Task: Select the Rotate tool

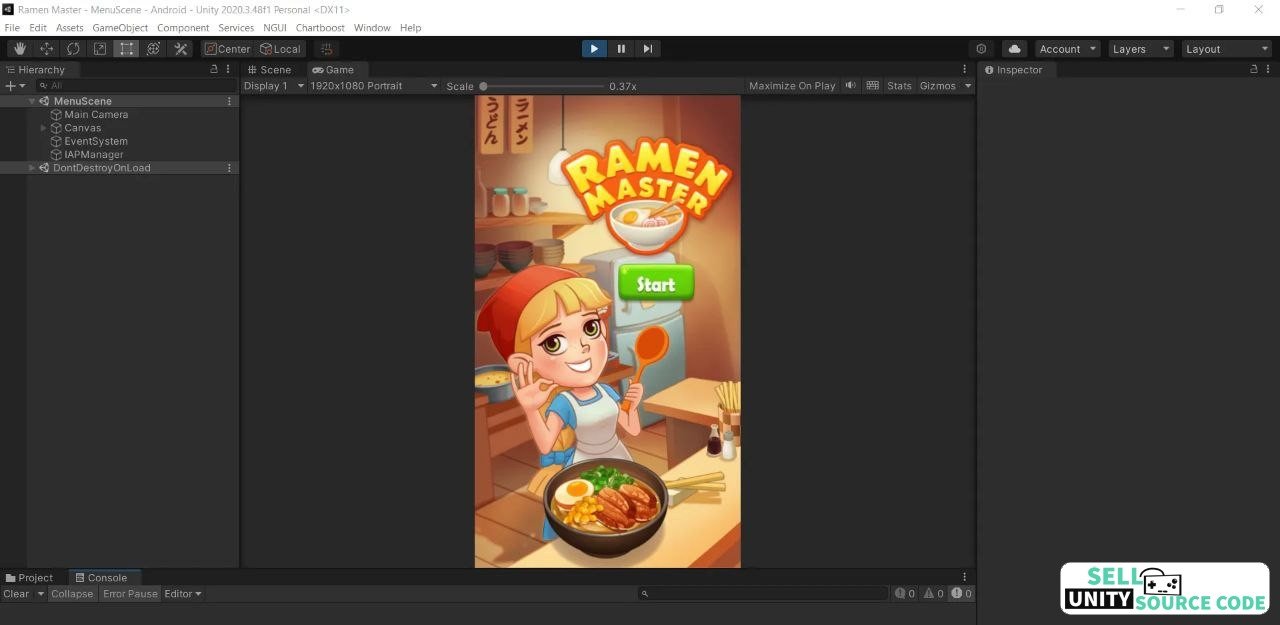Action: click(x=73, y=49)
